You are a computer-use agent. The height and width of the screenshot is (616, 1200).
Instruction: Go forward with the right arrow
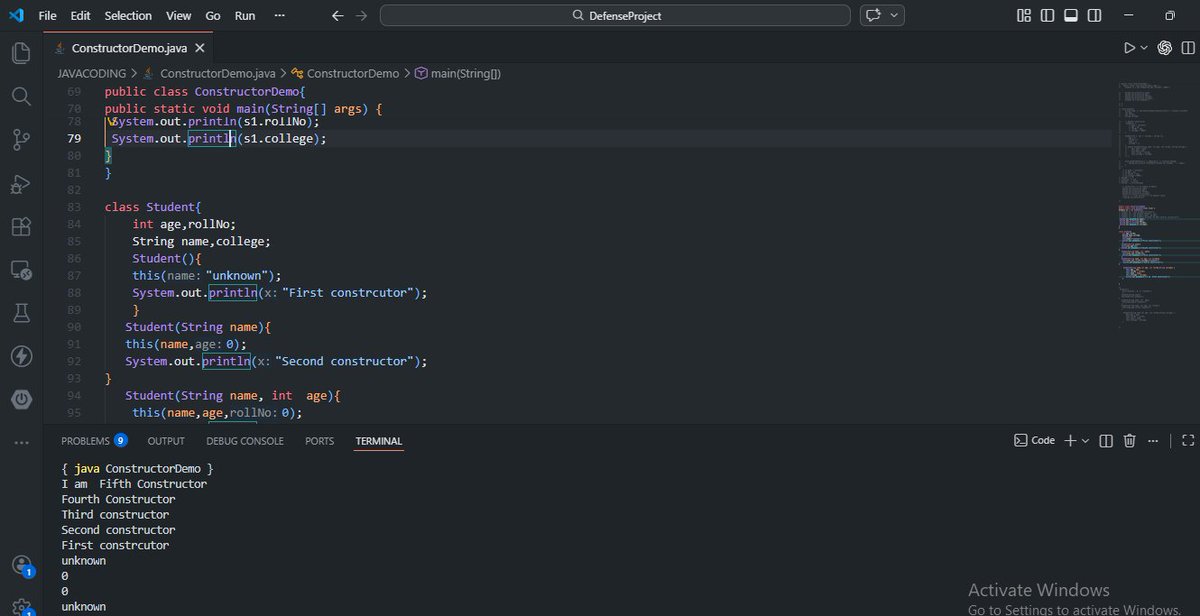pyautogui.click(x=361, y=16)
